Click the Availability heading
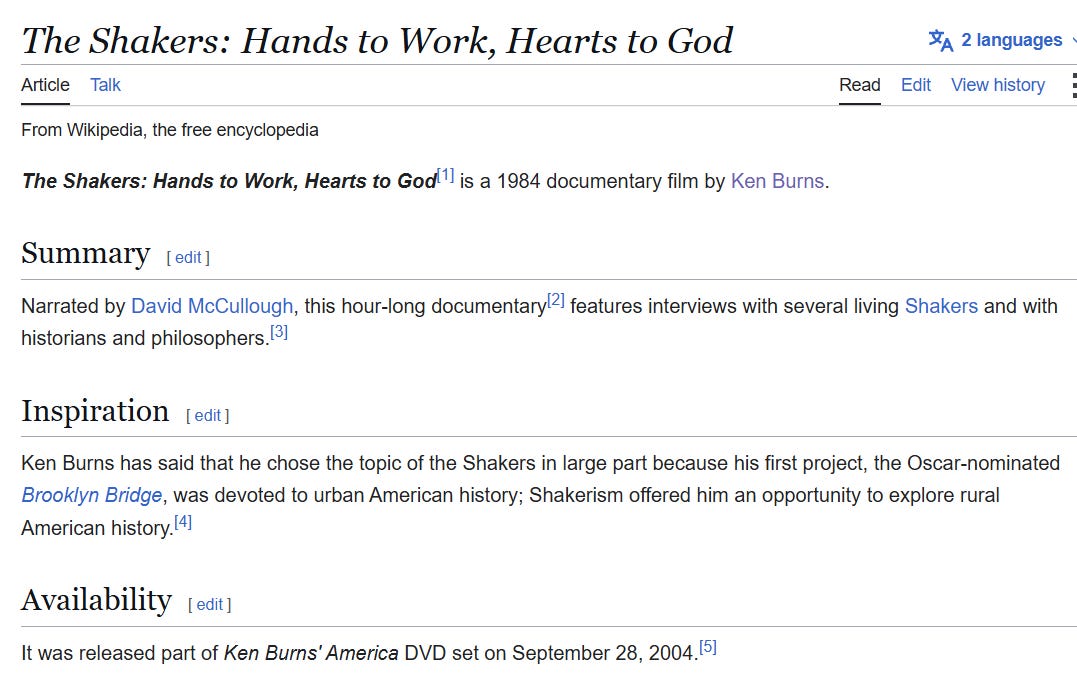This screenshot has height=678, width=1077. pyautogui.click(x=97, y=600)
